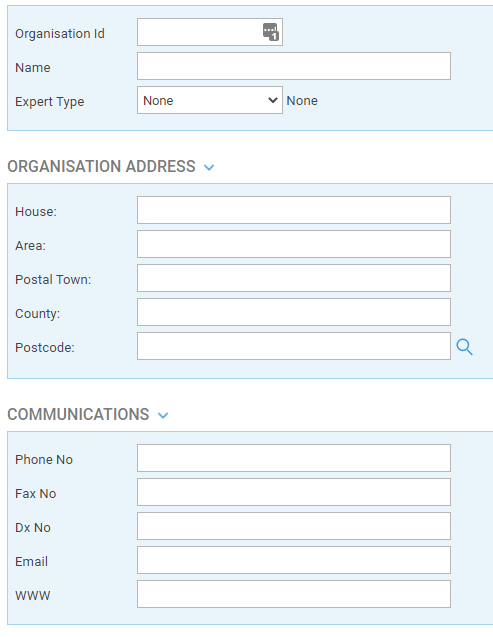Select the Area input box
This screenshot has height=637, width=493.
294,244
